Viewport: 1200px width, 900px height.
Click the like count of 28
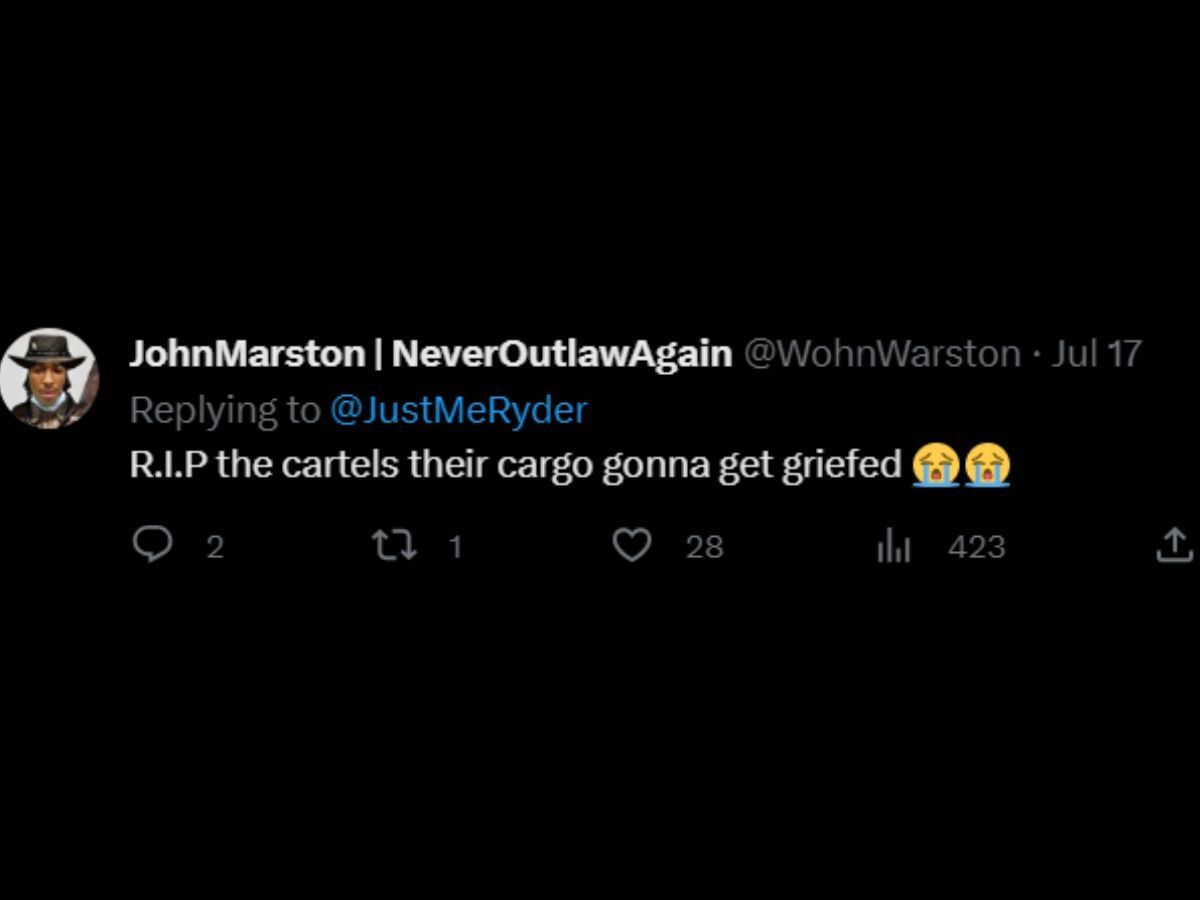(x=704, y=546)
